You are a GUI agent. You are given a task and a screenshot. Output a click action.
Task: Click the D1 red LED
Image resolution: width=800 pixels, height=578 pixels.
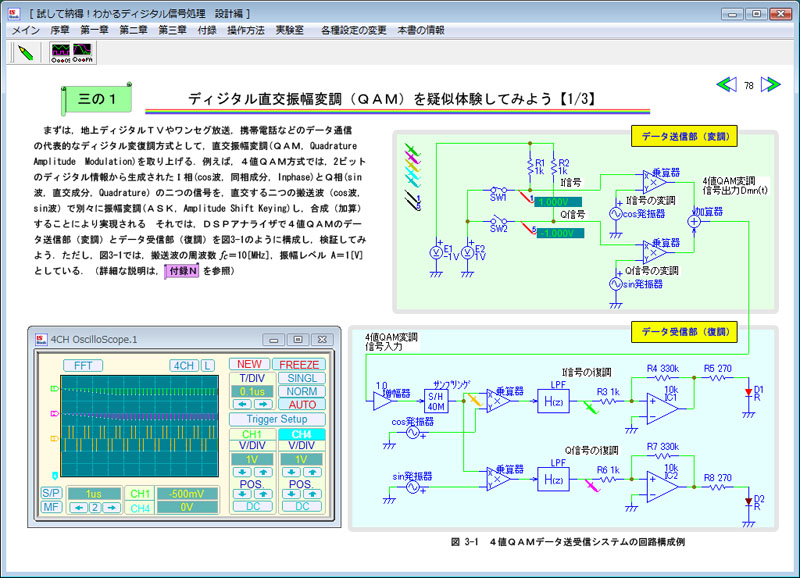tap(748, 393)
